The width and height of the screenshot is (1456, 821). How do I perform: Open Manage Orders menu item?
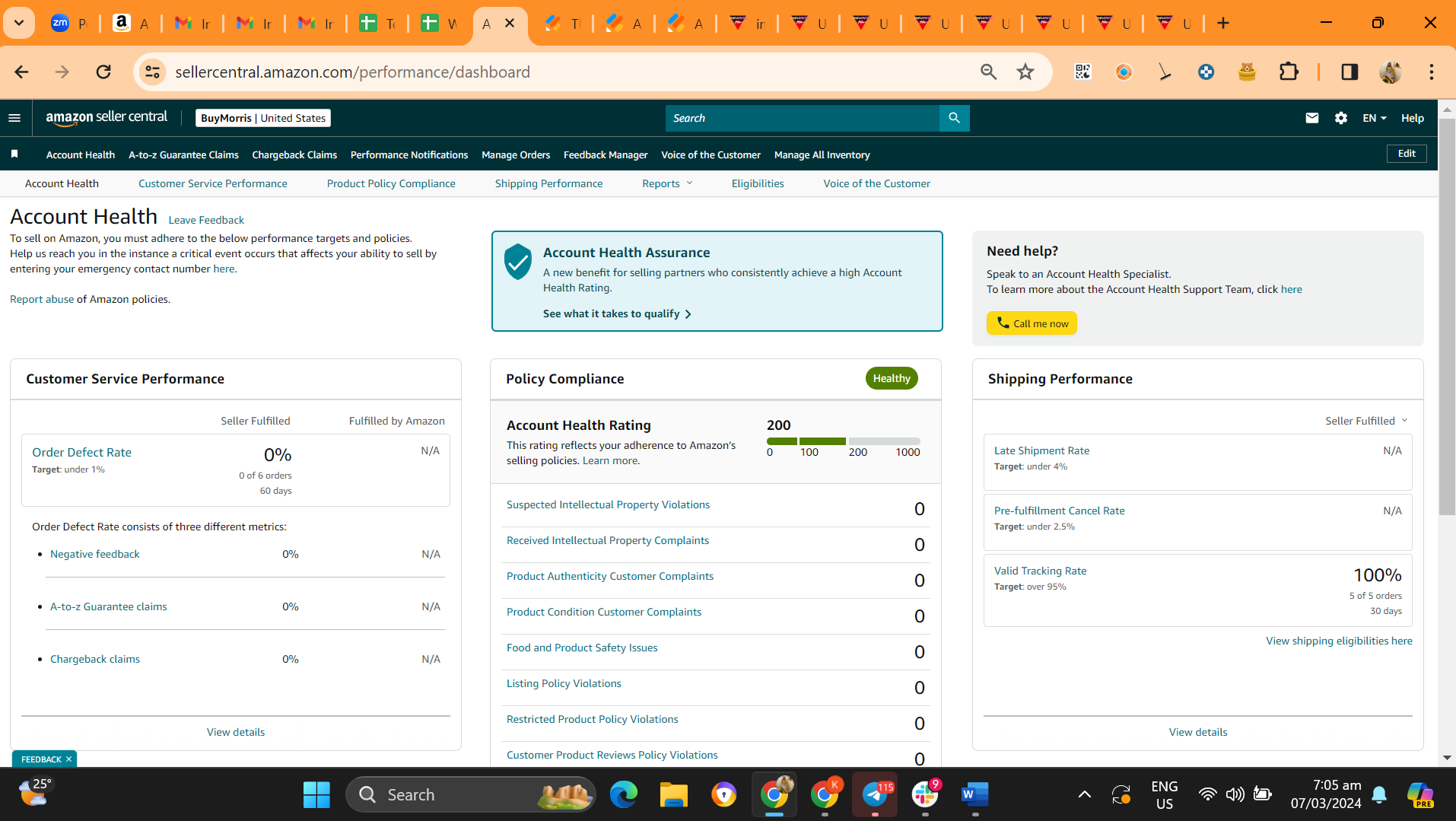point(516,154)
